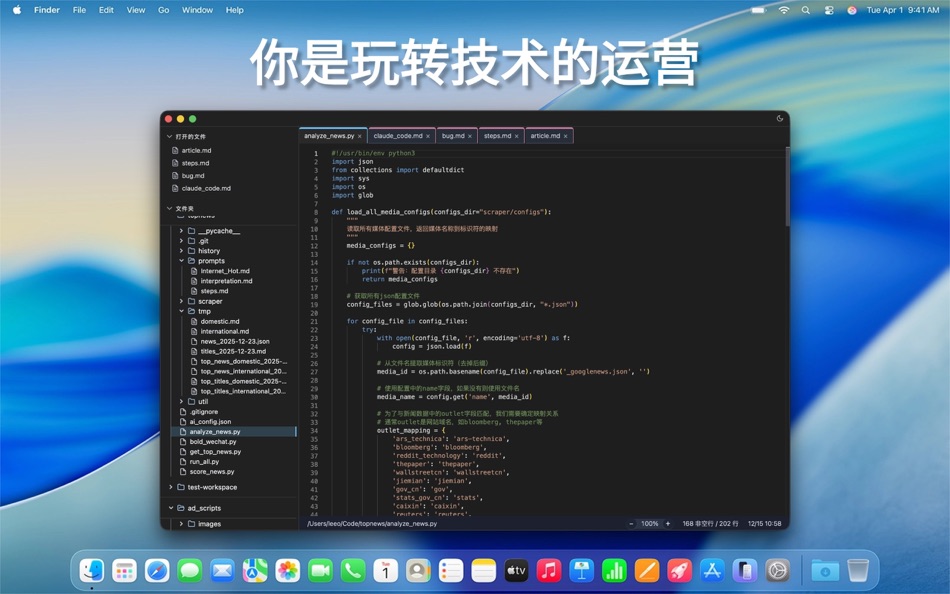Image resolution: width=950 pixels, height=594 pixels.
Task: Open the .gitignore file
Action: pyautogui.click(x=203, y=412)
